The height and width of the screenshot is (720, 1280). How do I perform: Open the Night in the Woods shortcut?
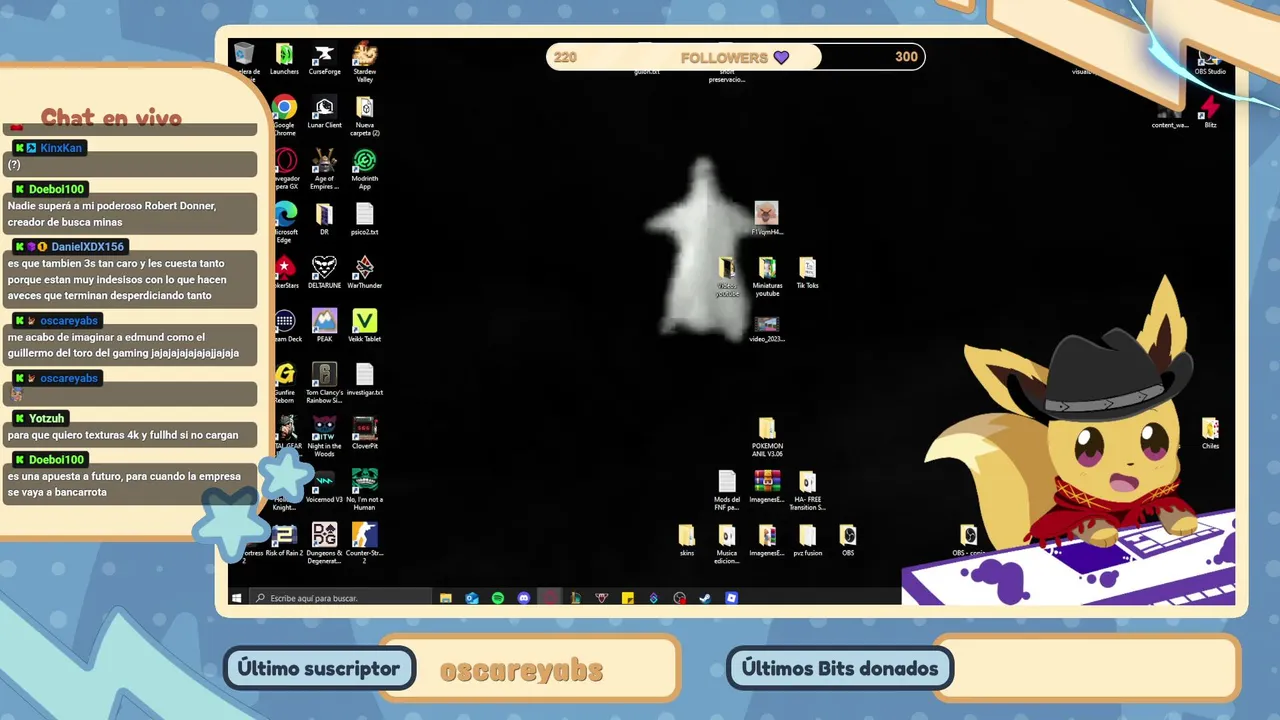324,437
